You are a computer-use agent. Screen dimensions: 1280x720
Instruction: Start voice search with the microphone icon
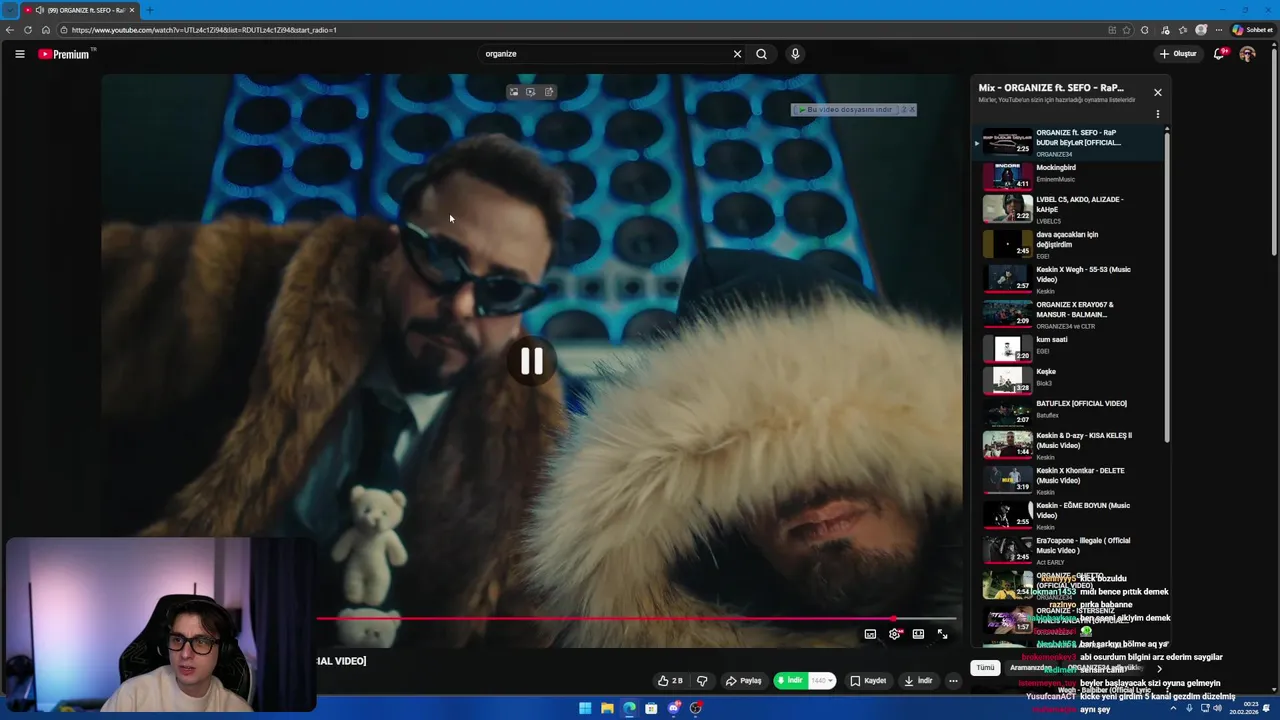pos(795,54)
